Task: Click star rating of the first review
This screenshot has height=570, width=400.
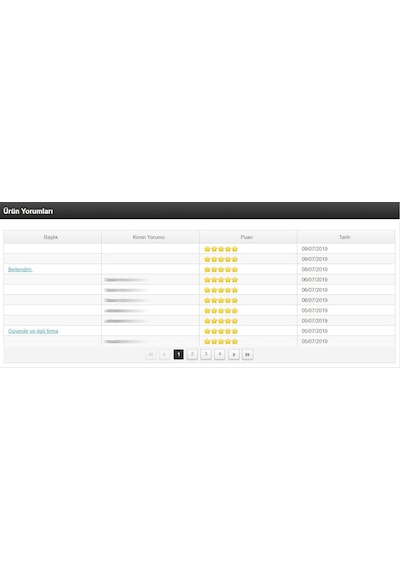Action: 221,249
